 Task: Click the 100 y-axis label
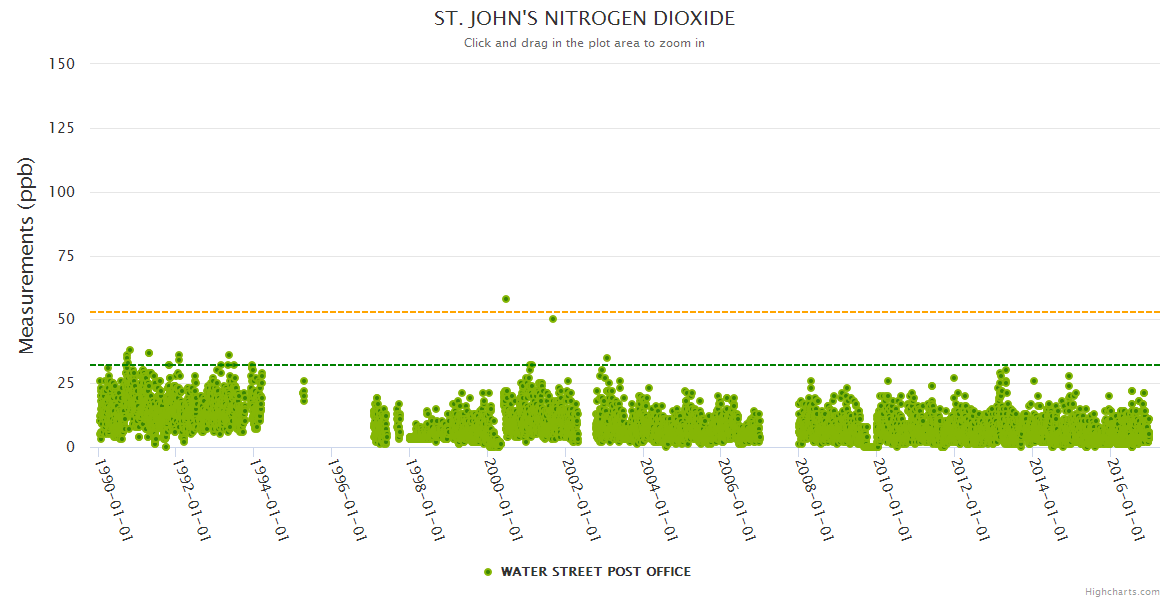pos(62,192)
